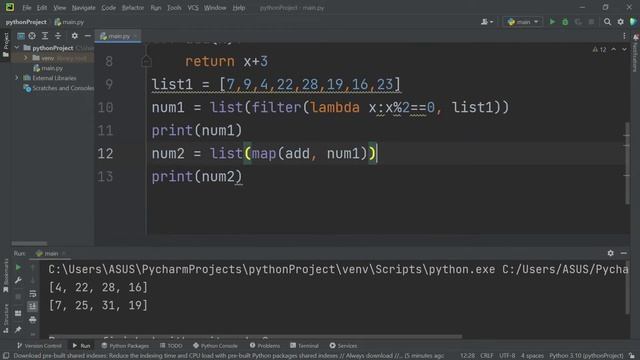This screenshot has height=360, width=640.
Task: Open the File menu
Action: pos(27,8)
